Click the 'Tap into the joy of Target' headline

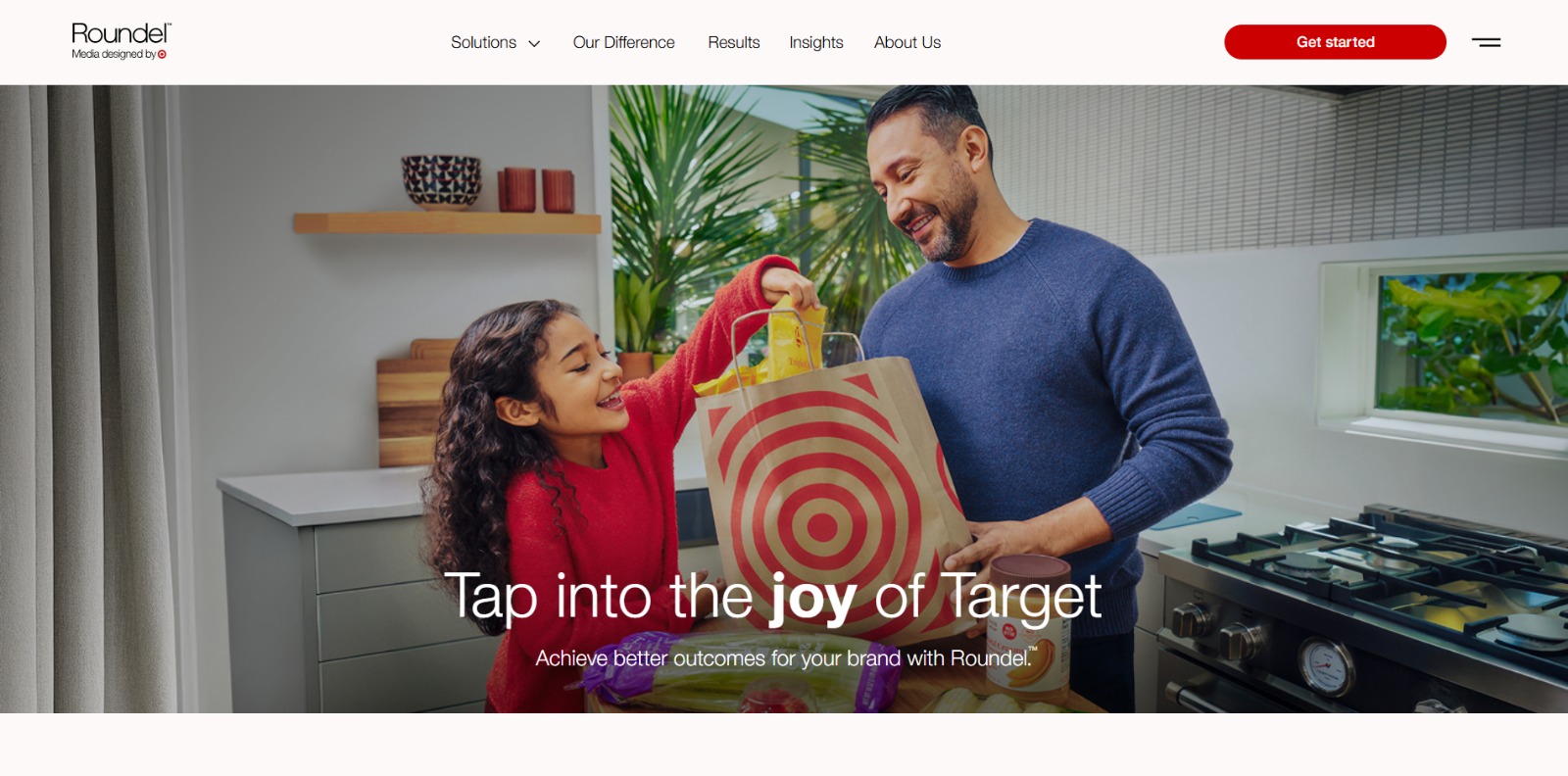click(773, 597)
